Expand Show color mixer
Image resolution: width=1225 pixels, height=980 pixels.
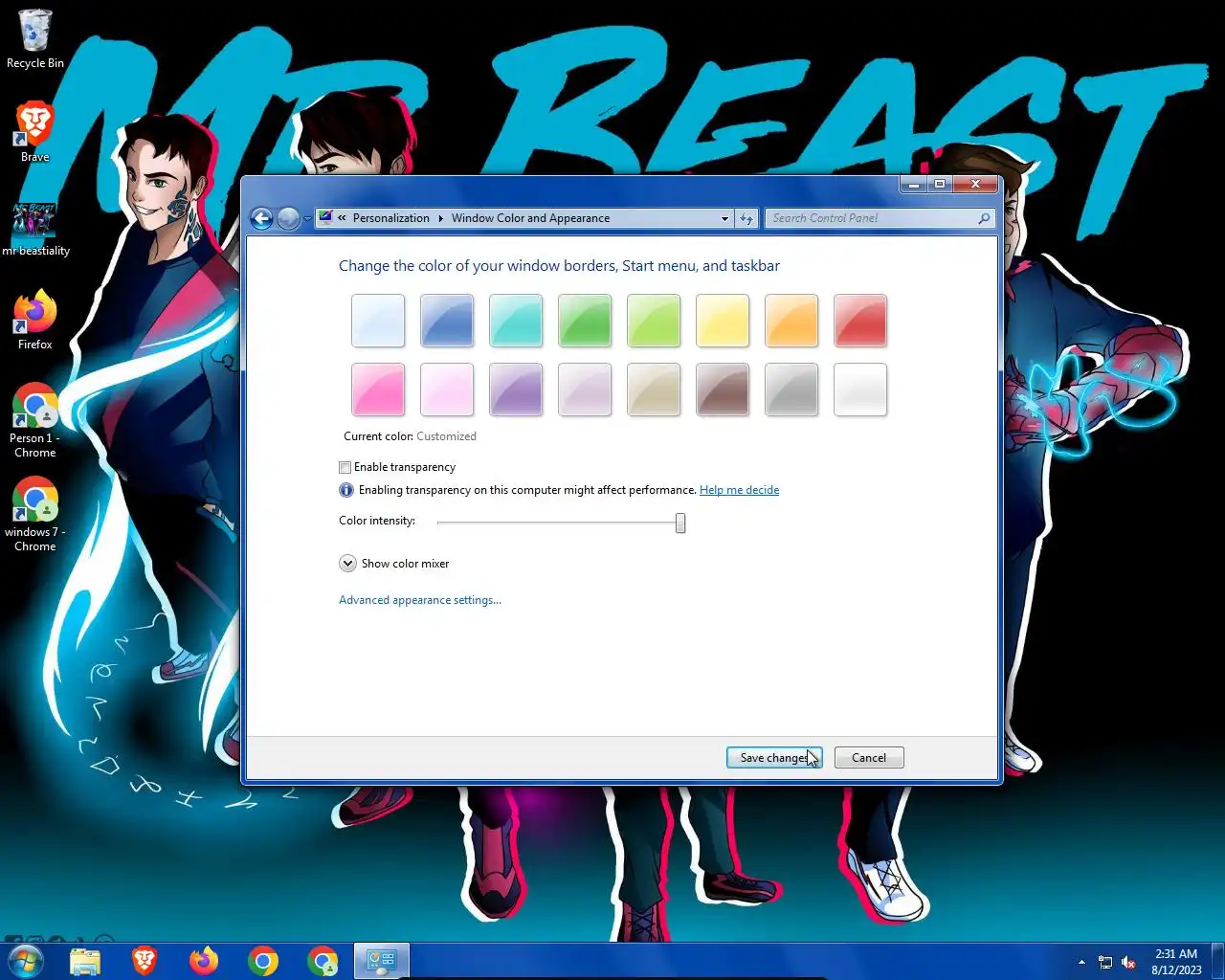coord(347,564)
